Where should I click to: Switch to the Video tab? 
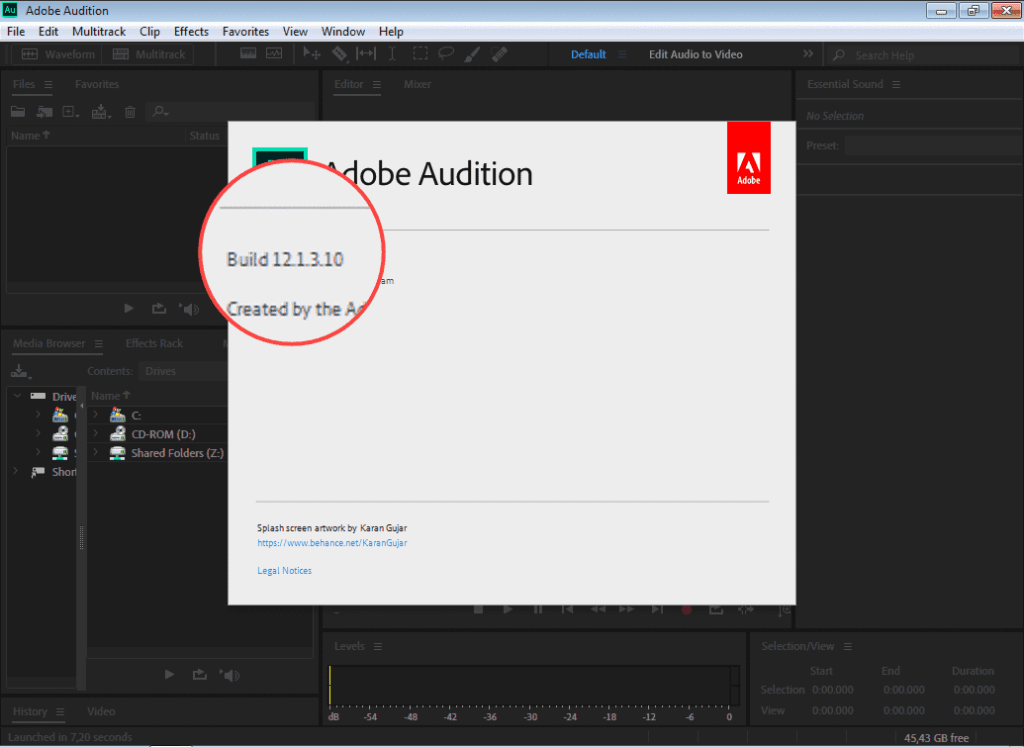[x=101, y=712]
